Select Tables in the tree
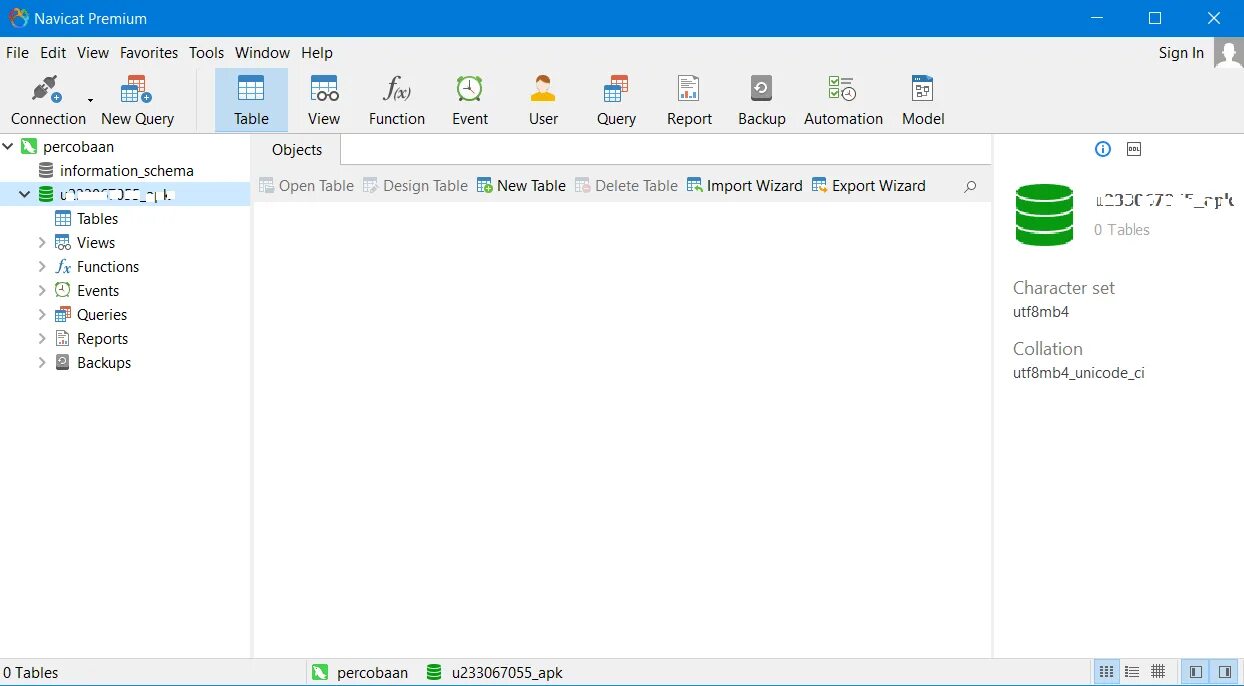Screen dimensions: 1244x686 point(97,219)
